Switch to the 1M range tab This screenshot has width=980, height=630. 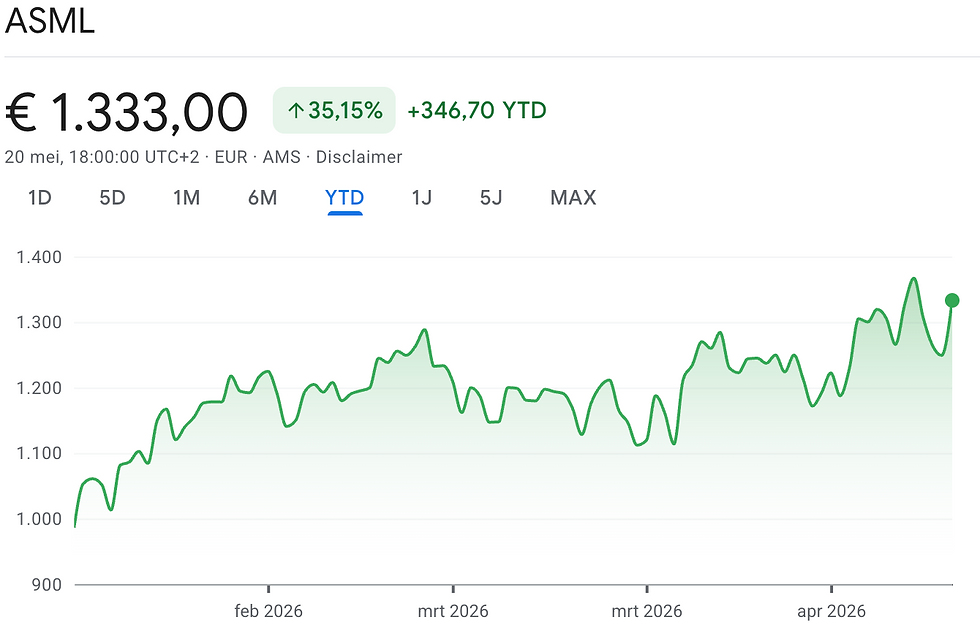tap(186, 198)
